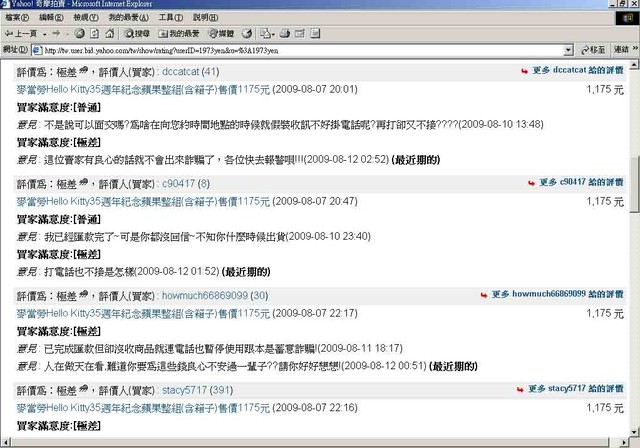Click the rating cloud icon in c90417 row
Image resolution: width=640 pixels, height=448 pixels.
[x=83, y=182]
